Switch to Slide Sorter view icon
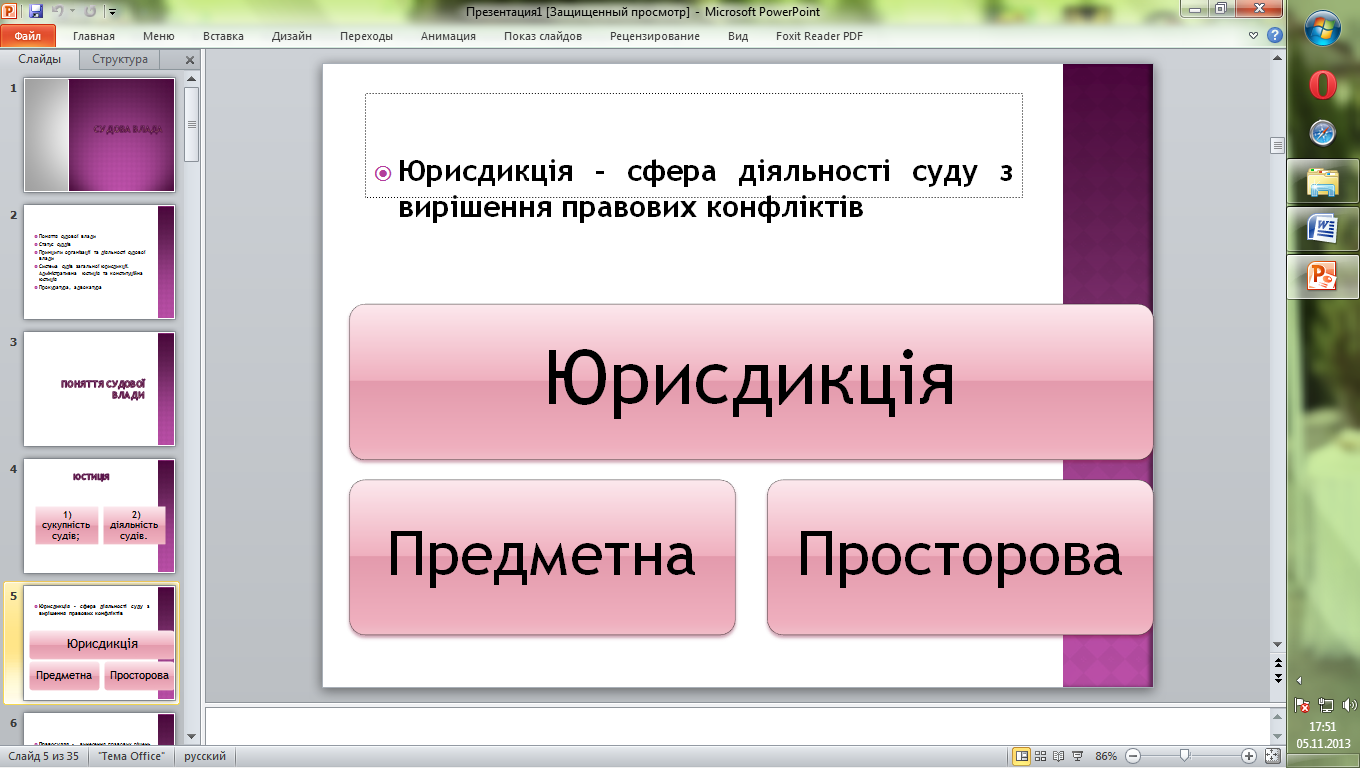Viewport: 1360px width, 768px height. (x=1041, y=756)
